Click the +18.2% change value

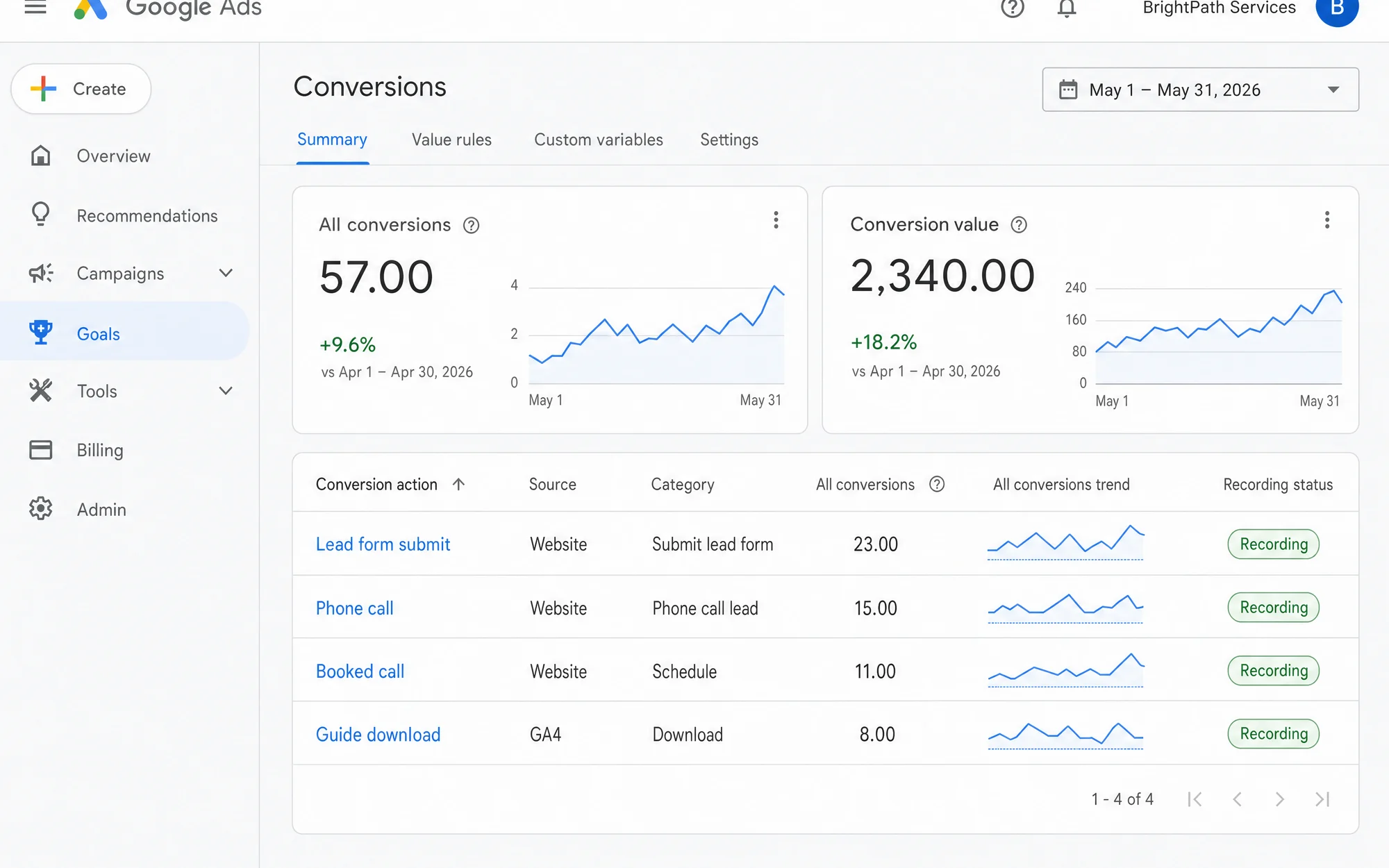tap(883, 342)
